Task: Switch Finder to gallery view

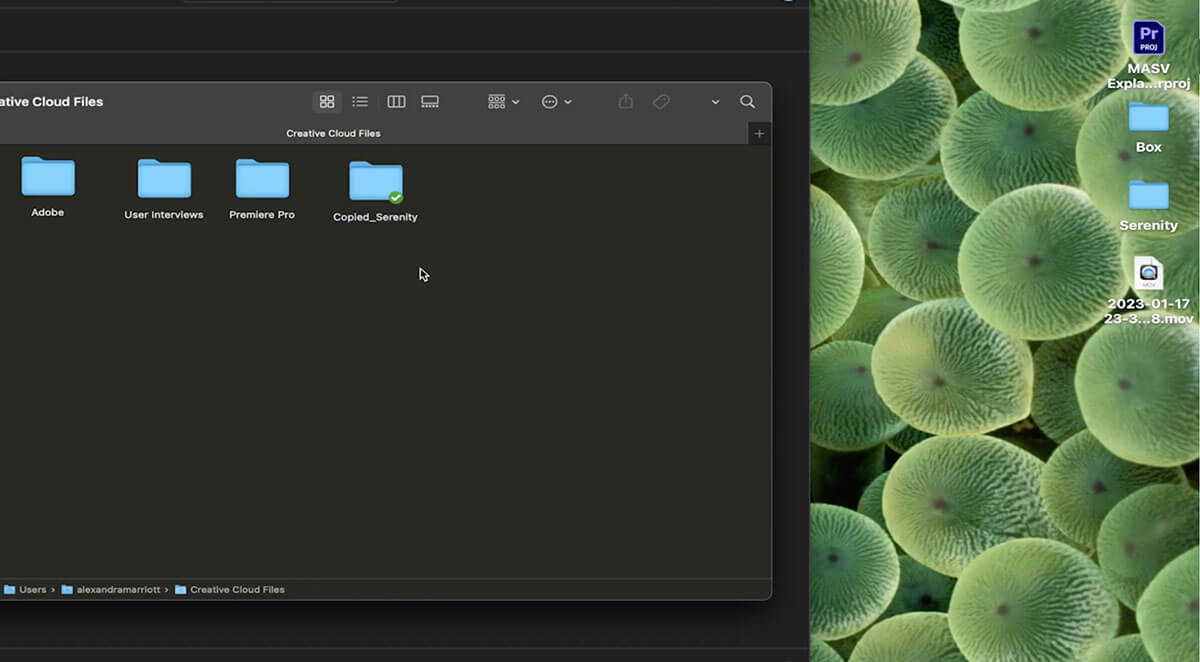Action: click(430, 101)
